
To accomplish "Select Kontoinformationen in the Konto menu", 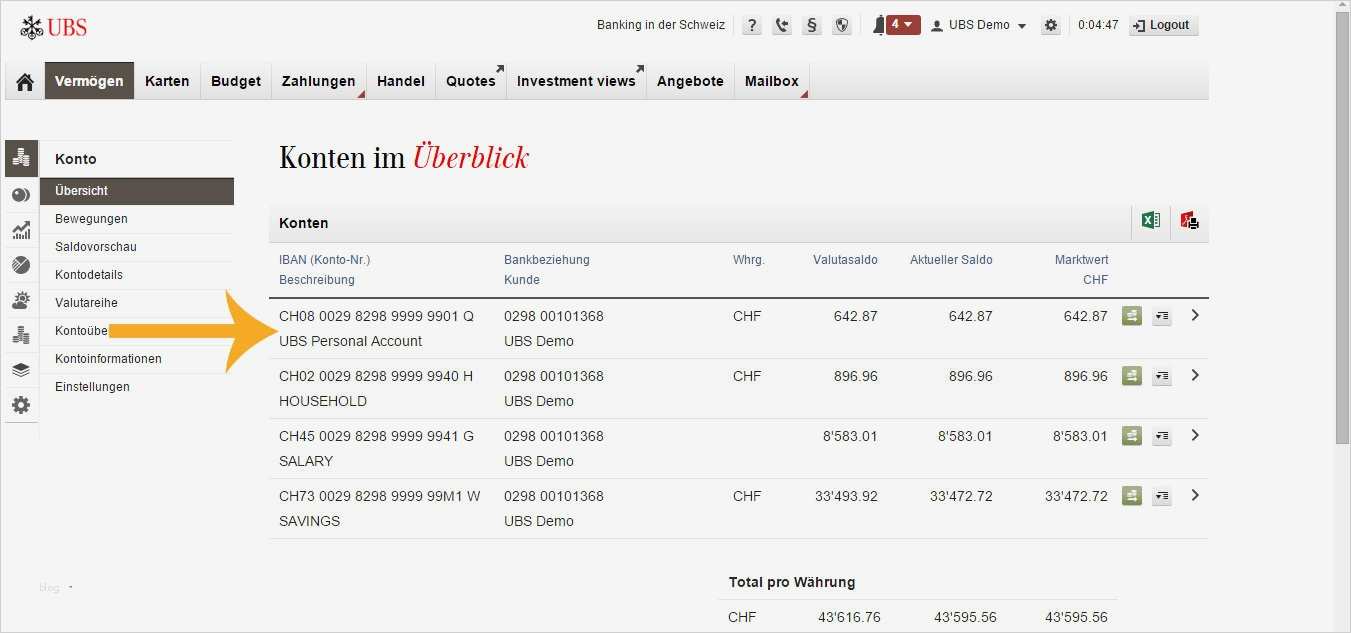I will [137, 359].
